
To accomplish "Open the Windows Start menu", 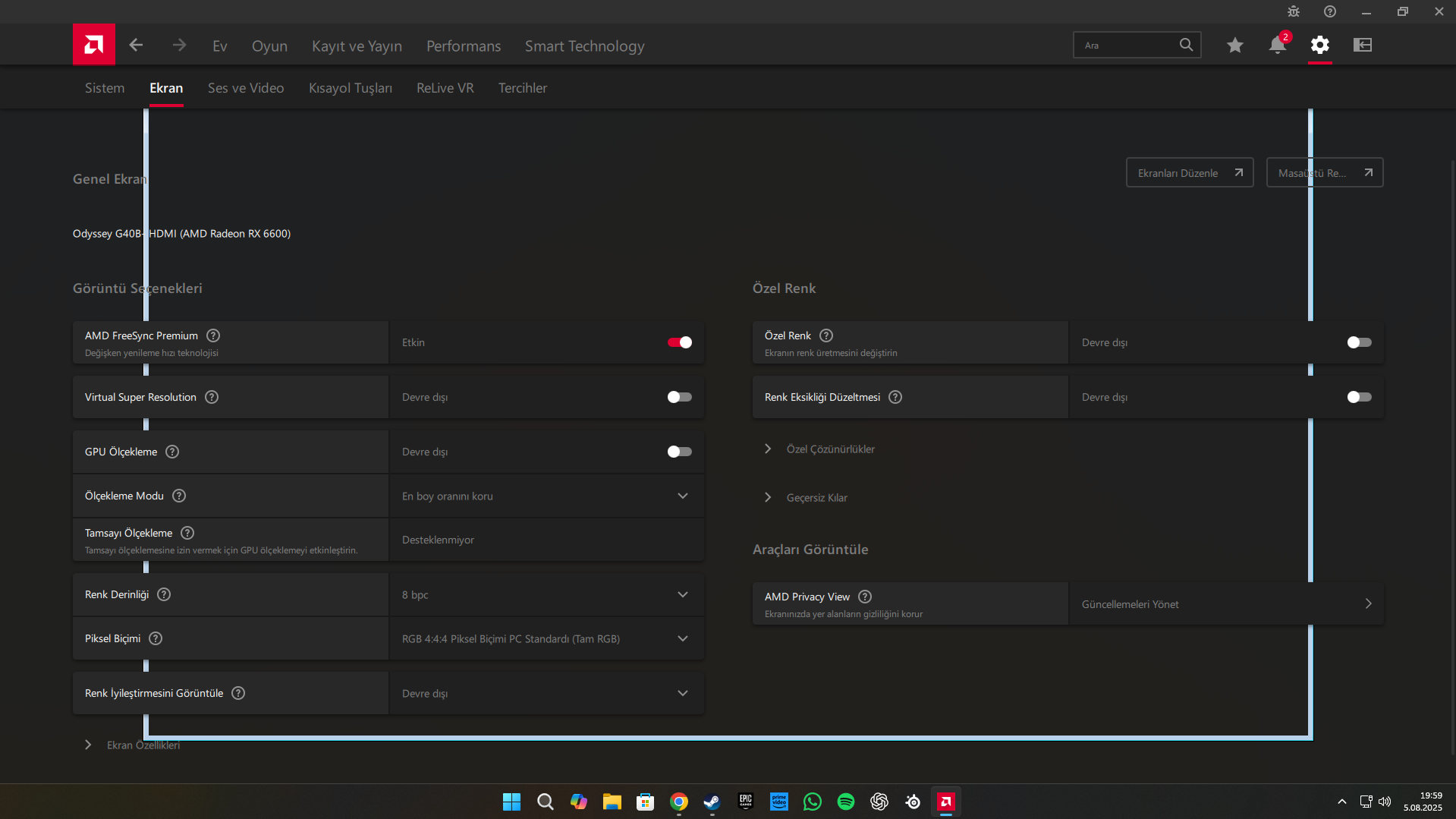I will point(512,802).
